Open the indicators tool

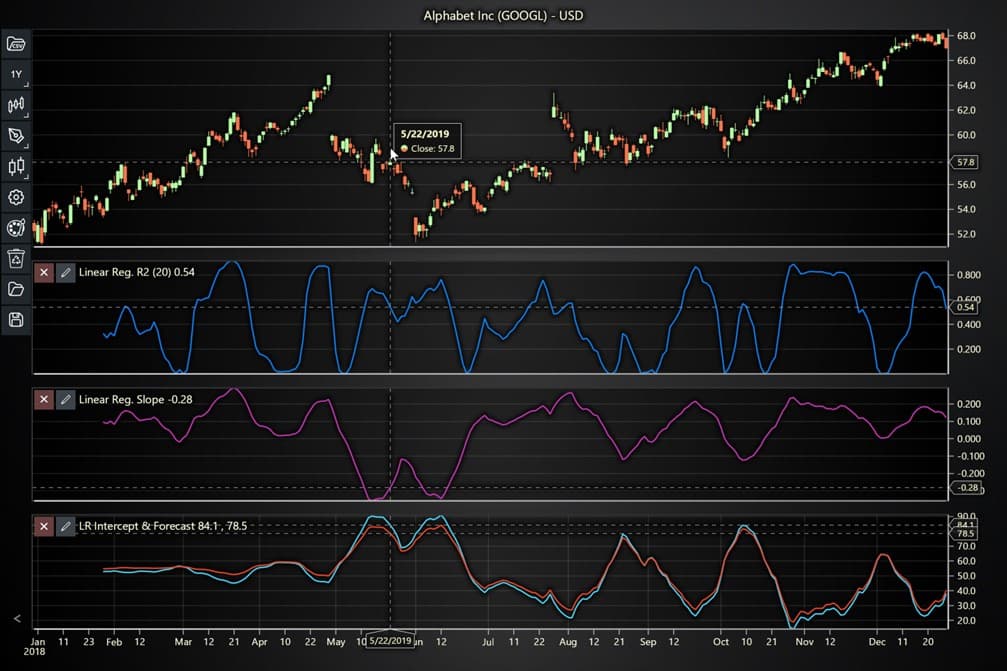(x=15, y=104)
